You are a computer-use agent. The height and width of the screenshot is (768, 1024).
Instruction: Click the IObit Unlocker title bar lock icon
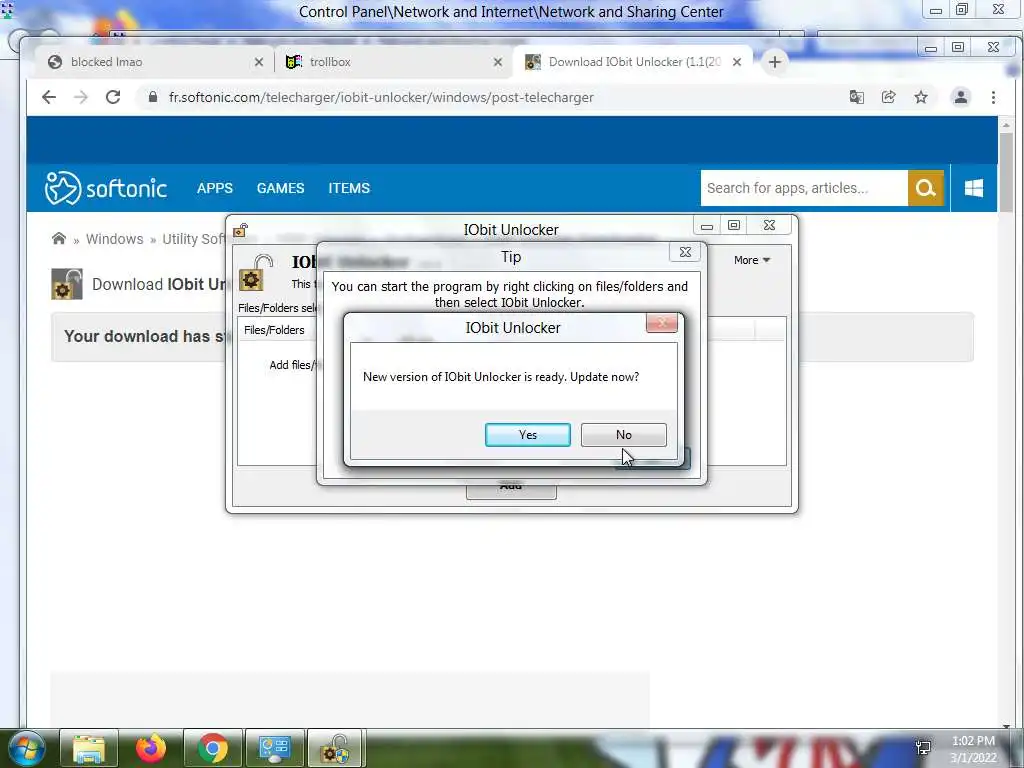(x=241, y=230)
